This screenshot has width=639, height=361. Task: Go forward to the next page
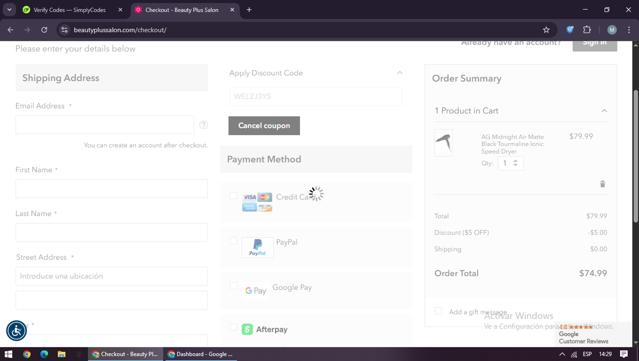point(27,30)
